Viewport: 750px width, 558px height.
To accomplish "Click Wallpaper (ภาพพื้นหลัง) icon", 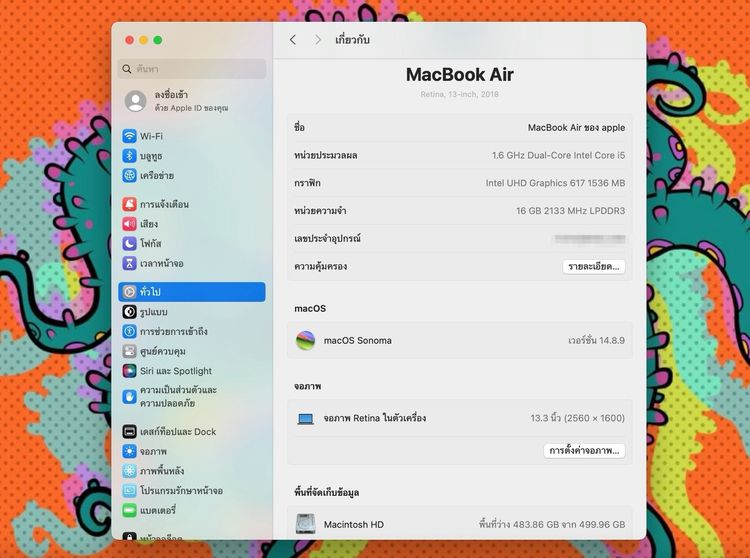I will tap(129, 471).
